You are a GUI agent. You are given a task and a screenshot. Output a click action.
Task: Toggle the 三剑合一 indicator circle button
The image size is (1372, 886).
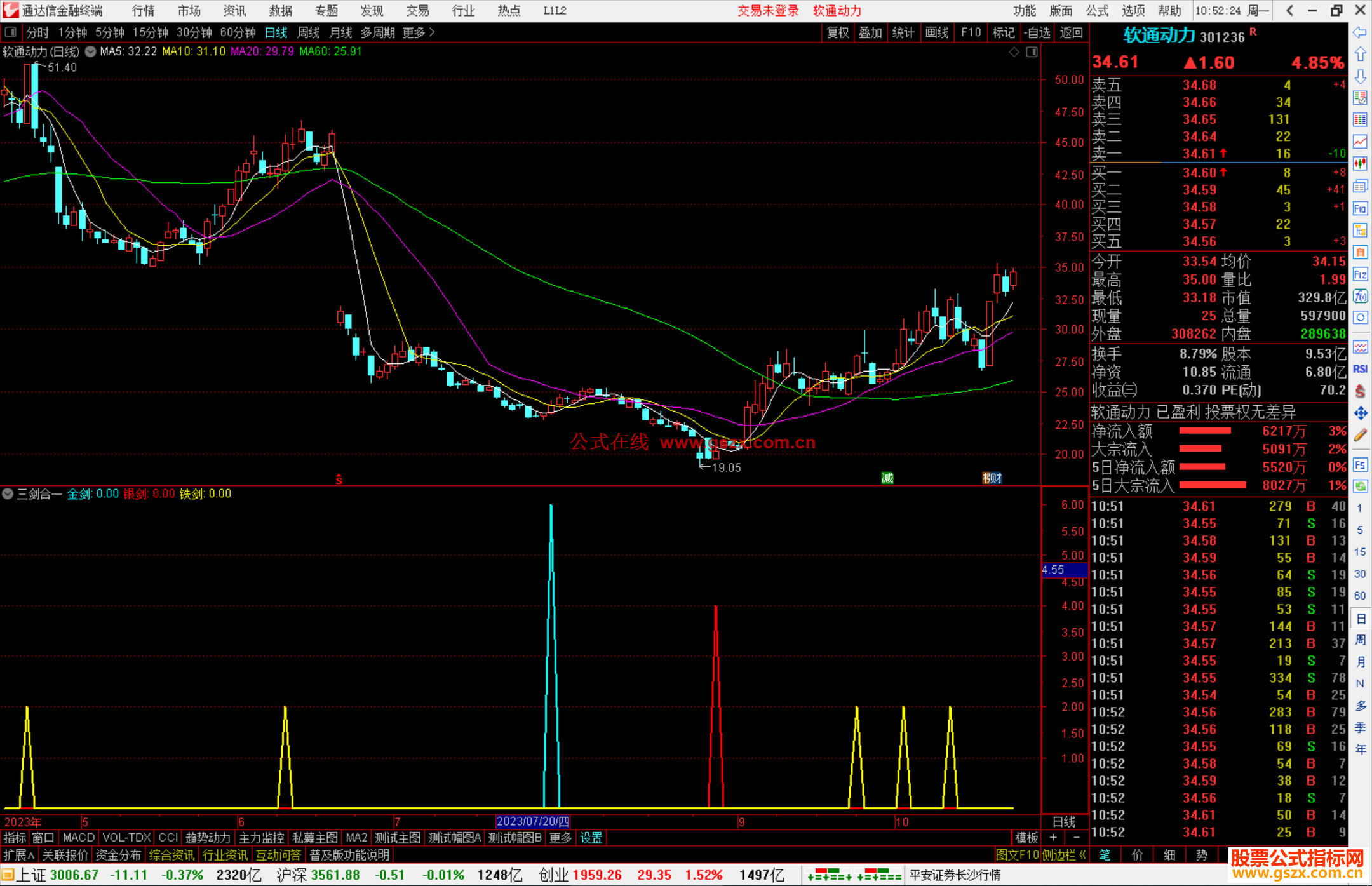pos(8,493)
